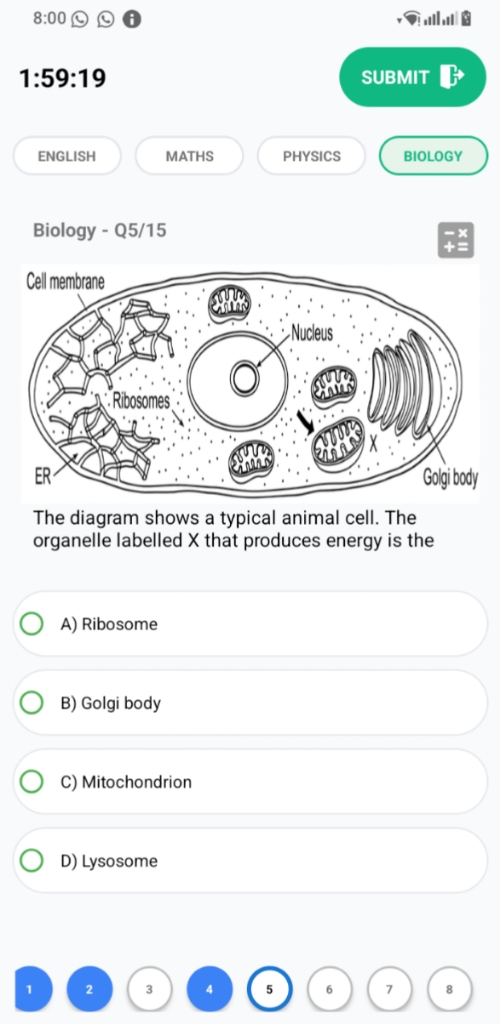Image resolution: width=500 pixels, height=1024 pixels.
Task: Open the animal cell diagram image
Action: (250, 383)
